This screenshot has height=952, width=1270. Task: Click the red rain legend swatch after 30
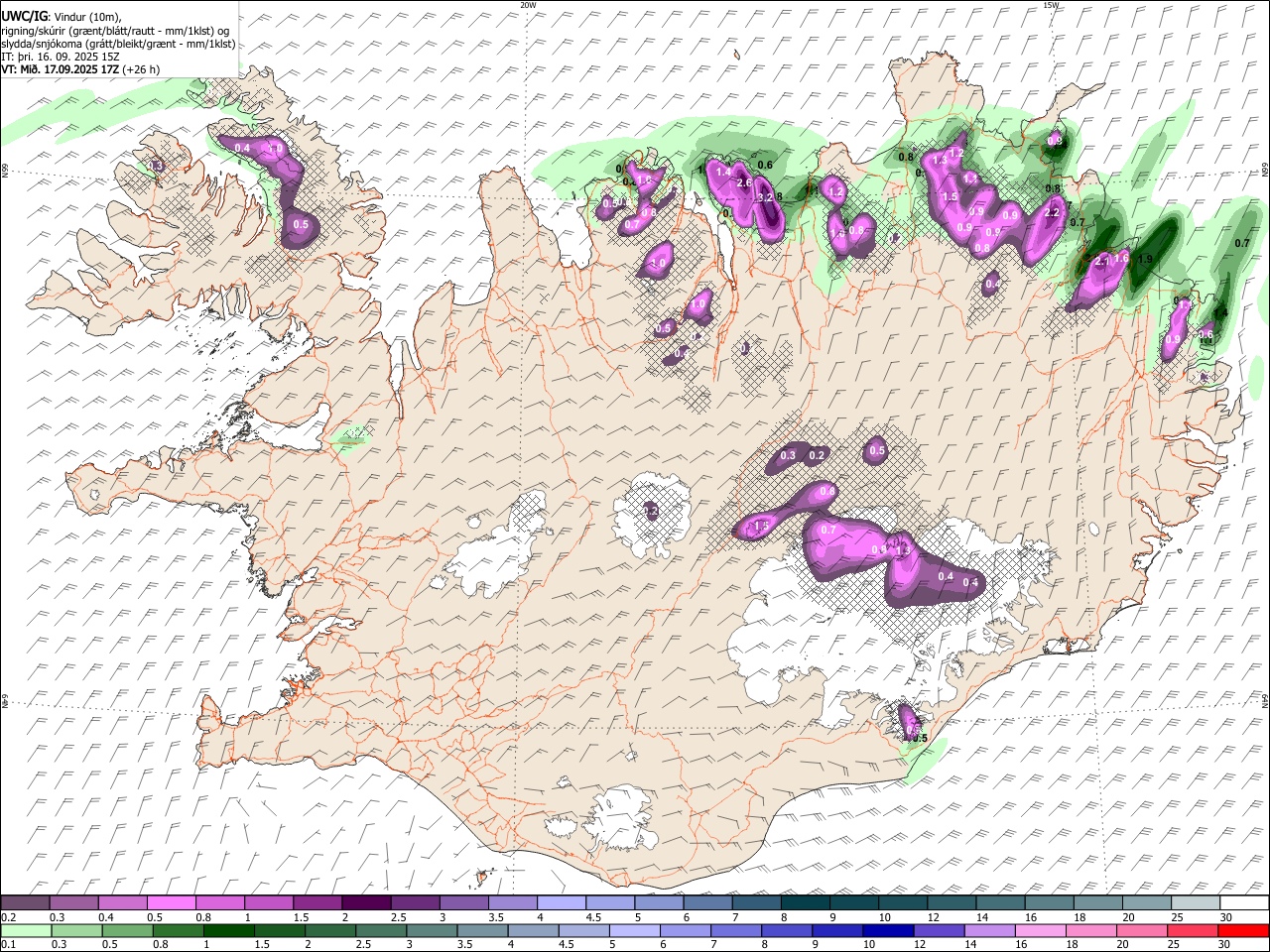[x=1244, y=930]
